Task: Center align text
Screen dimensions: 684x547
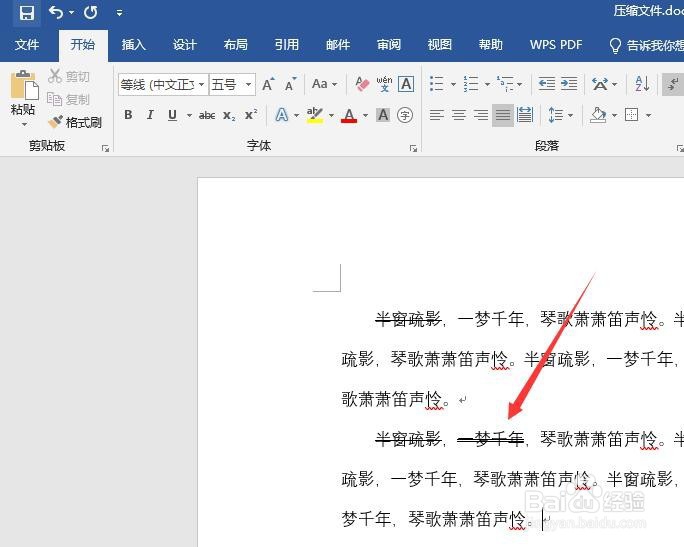Action: tap(458, 115)
